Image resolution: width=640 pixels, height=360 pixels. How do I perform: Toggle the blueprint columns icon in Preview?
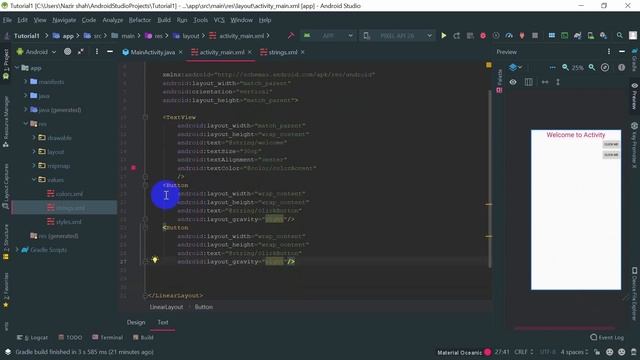529,82
